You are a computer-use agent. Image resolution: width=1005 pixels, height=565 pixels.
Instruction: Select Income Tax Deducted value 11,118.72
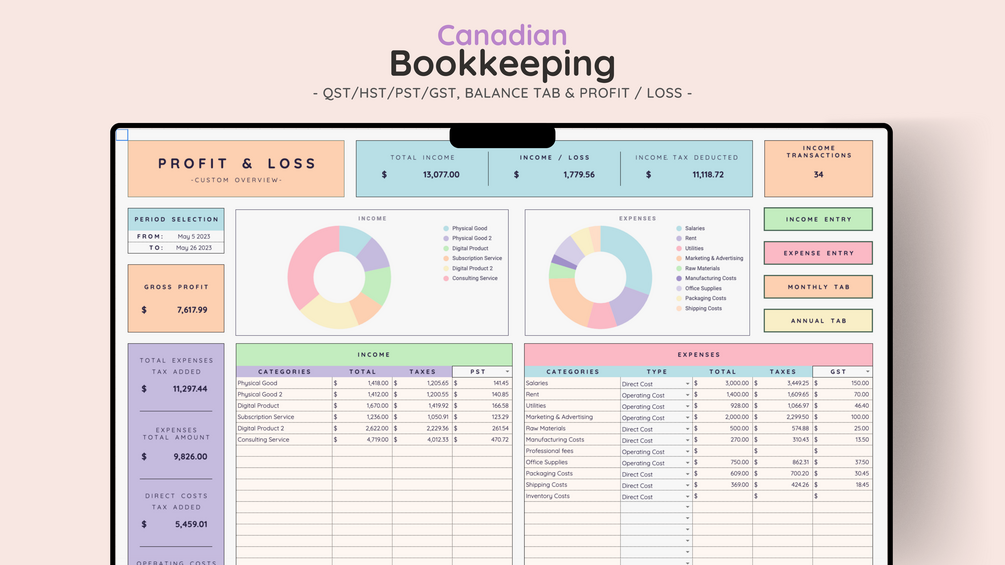(x=708, y=174)
